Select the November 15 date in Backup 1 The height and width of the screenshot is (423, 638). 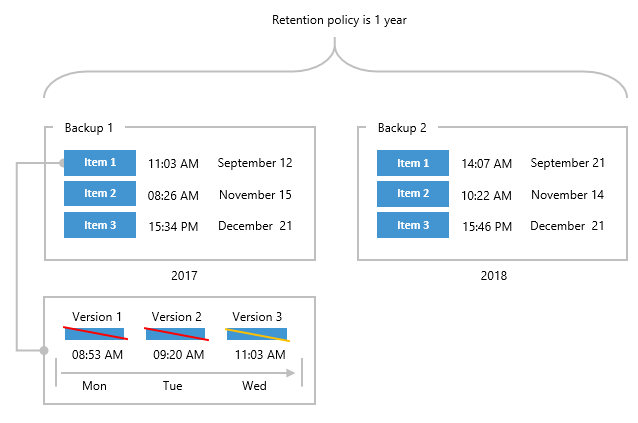coord(255,194)
